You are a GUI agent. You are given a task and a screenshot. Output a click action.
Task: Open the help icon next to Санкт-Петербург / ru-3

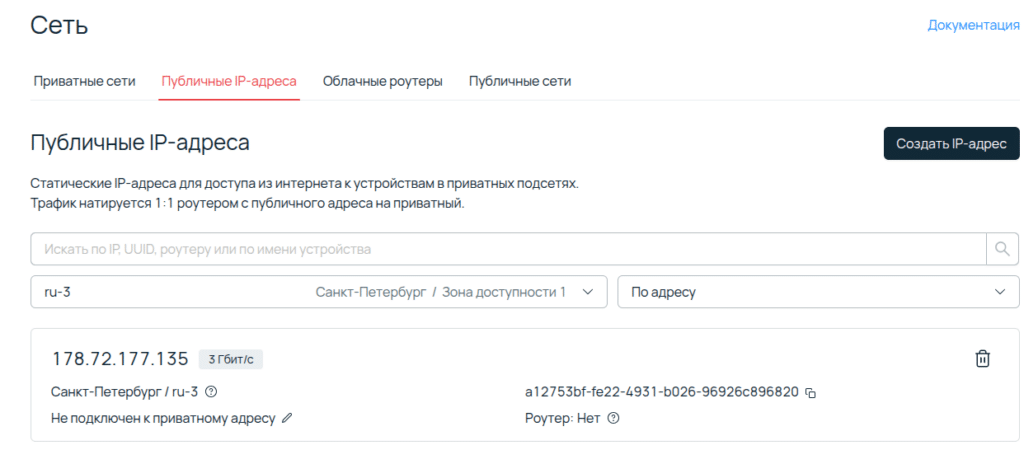[x=211, y=392]
